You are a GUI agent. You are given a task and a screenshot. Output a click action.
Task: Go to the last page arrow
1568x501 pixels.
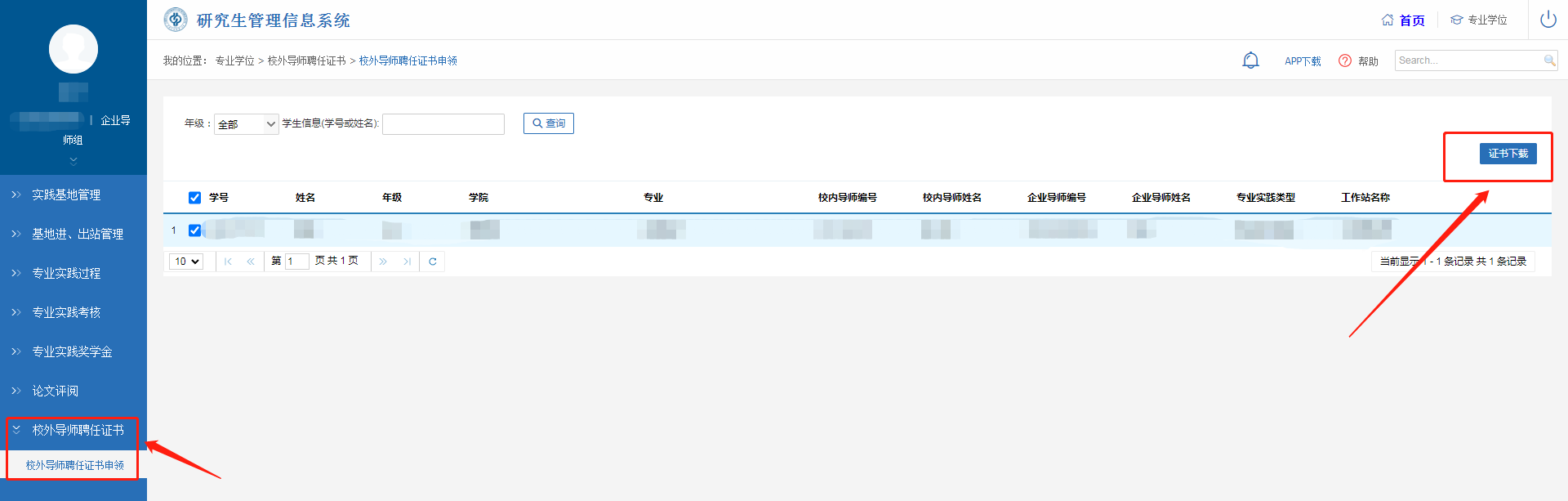point(407,262)
